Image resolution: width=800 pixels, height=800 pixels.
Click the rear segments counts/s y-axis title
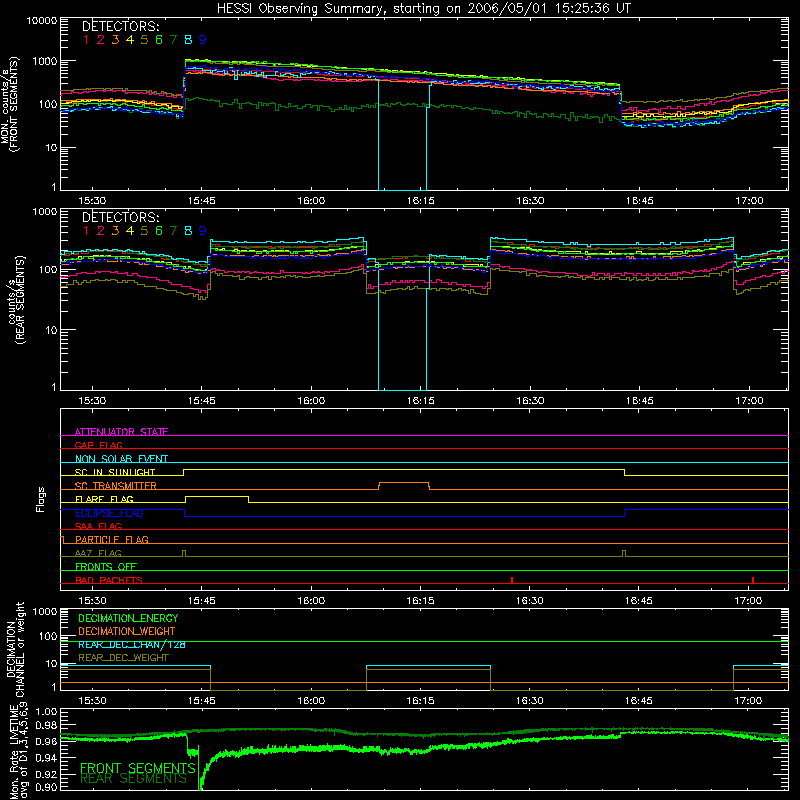[16, 300]
